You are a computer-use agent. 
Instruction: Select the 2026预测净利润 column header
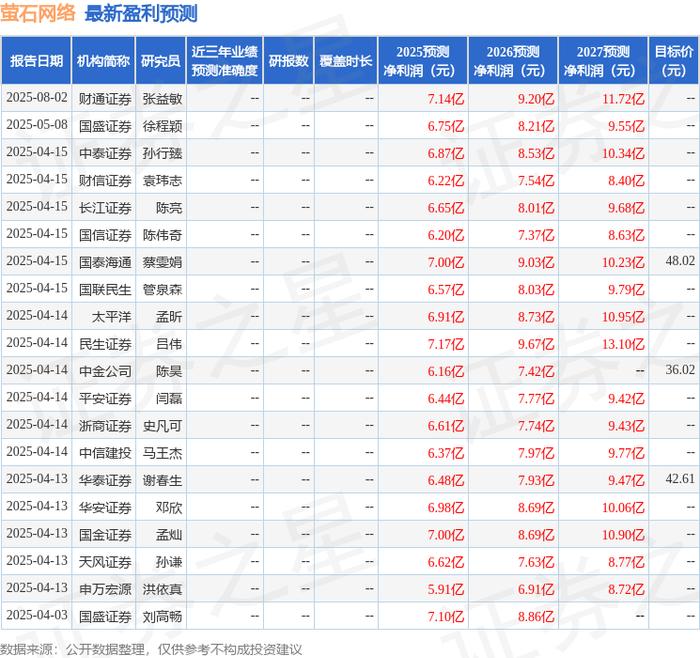[x=513, y=61]
